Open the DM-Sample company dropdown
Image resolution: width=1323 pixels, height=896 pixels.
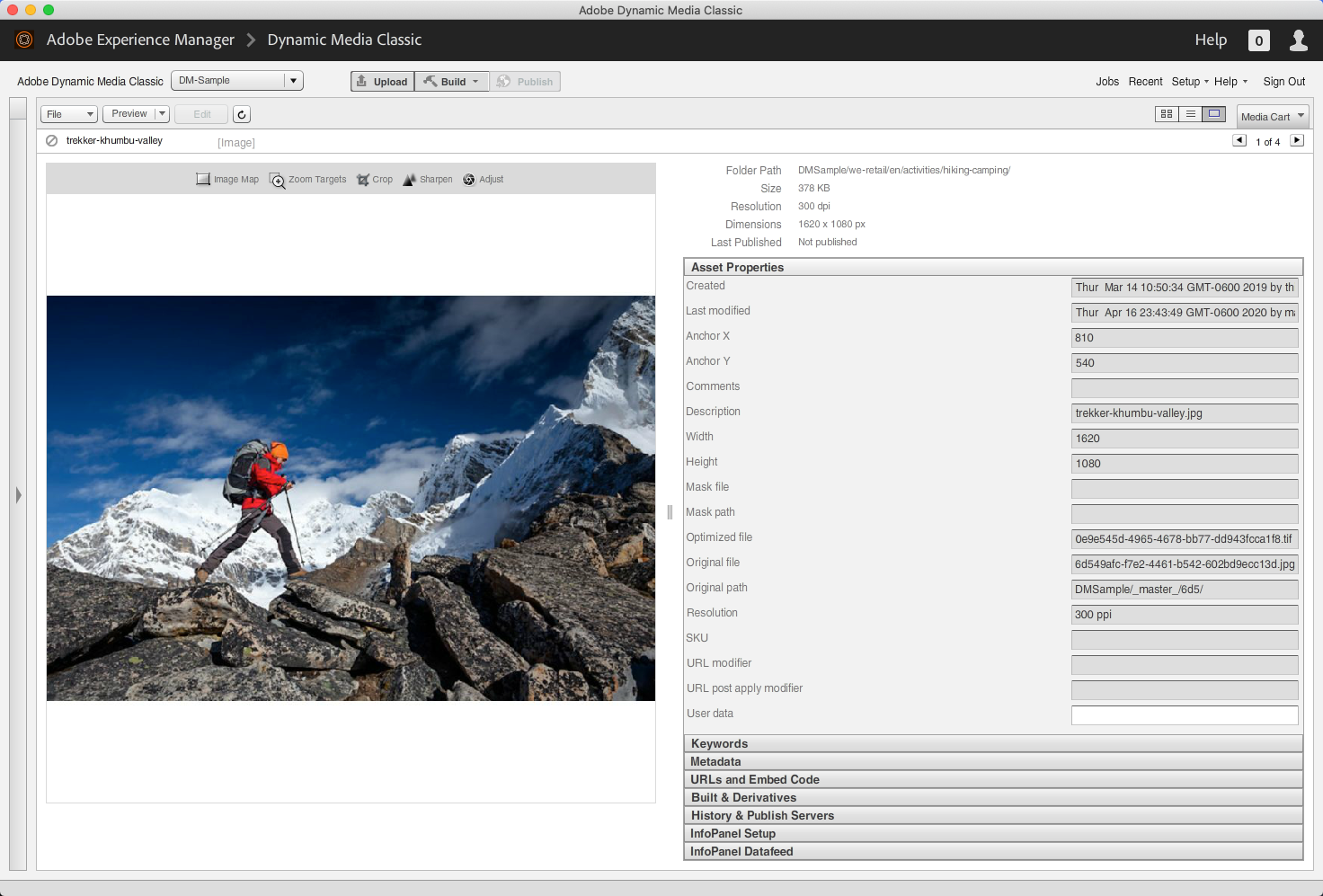[237, 81]
